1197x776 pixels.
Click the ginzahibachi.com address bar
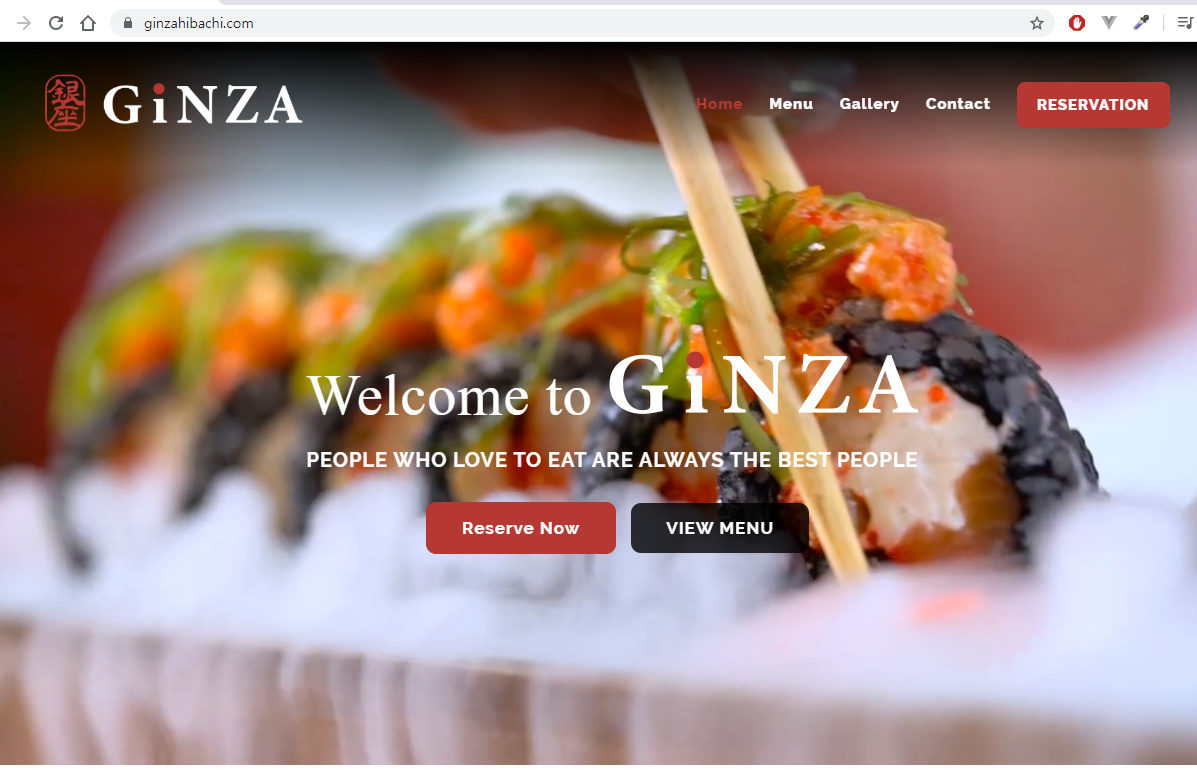click(580, 23)
